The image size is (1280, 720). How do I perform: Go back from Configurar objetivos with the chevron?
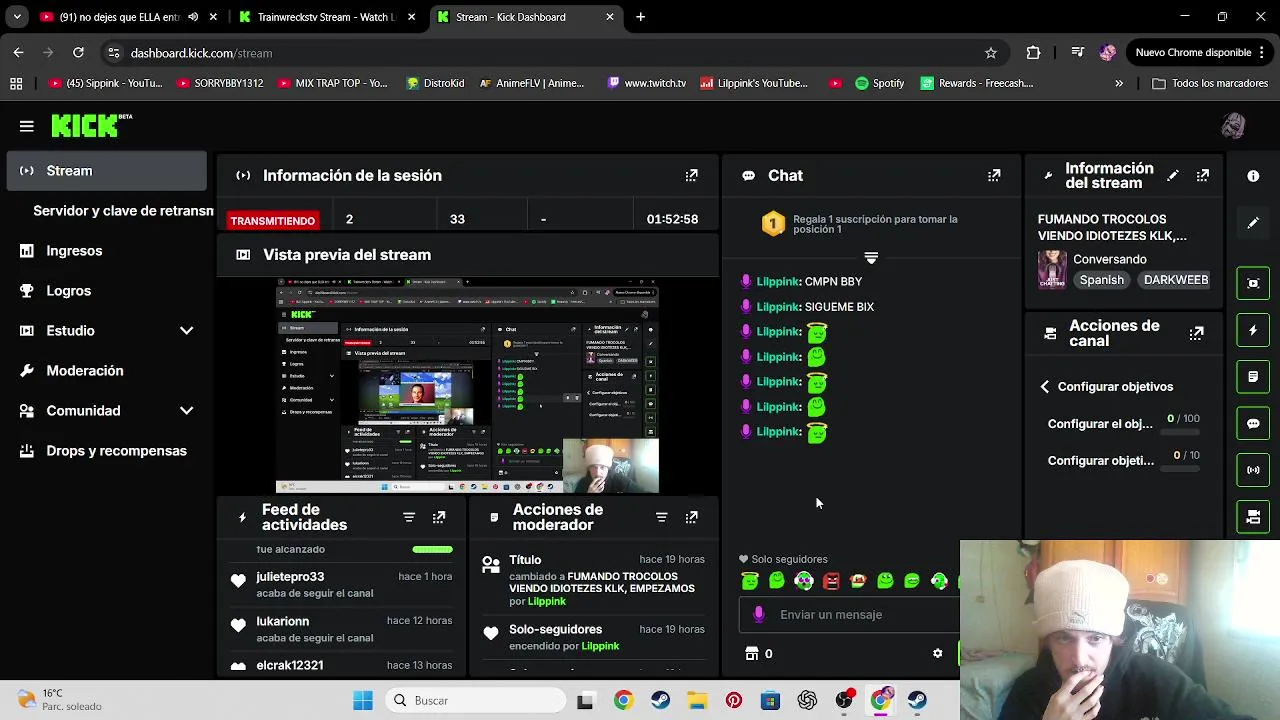point(1044,387)
